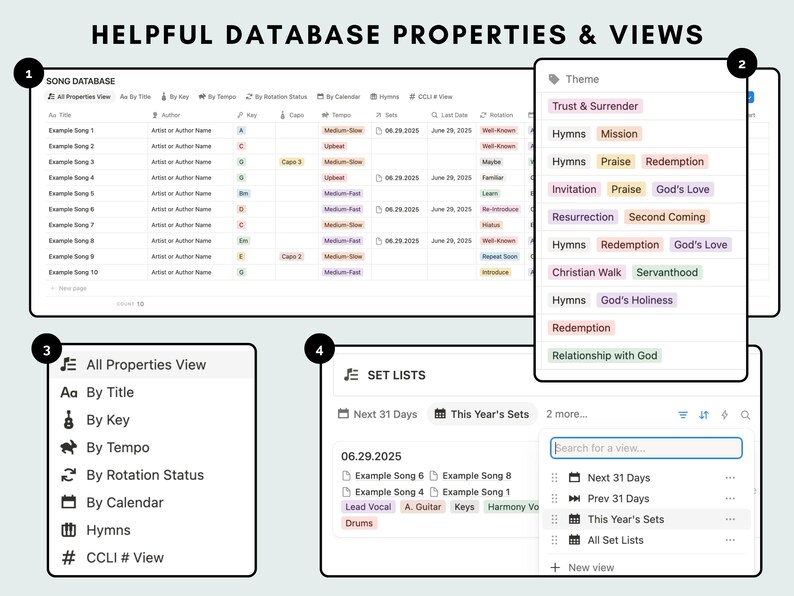Click the Relationship with God theme tag
The height and width of the screenshot is (596, 794).
tap(605, 355)
